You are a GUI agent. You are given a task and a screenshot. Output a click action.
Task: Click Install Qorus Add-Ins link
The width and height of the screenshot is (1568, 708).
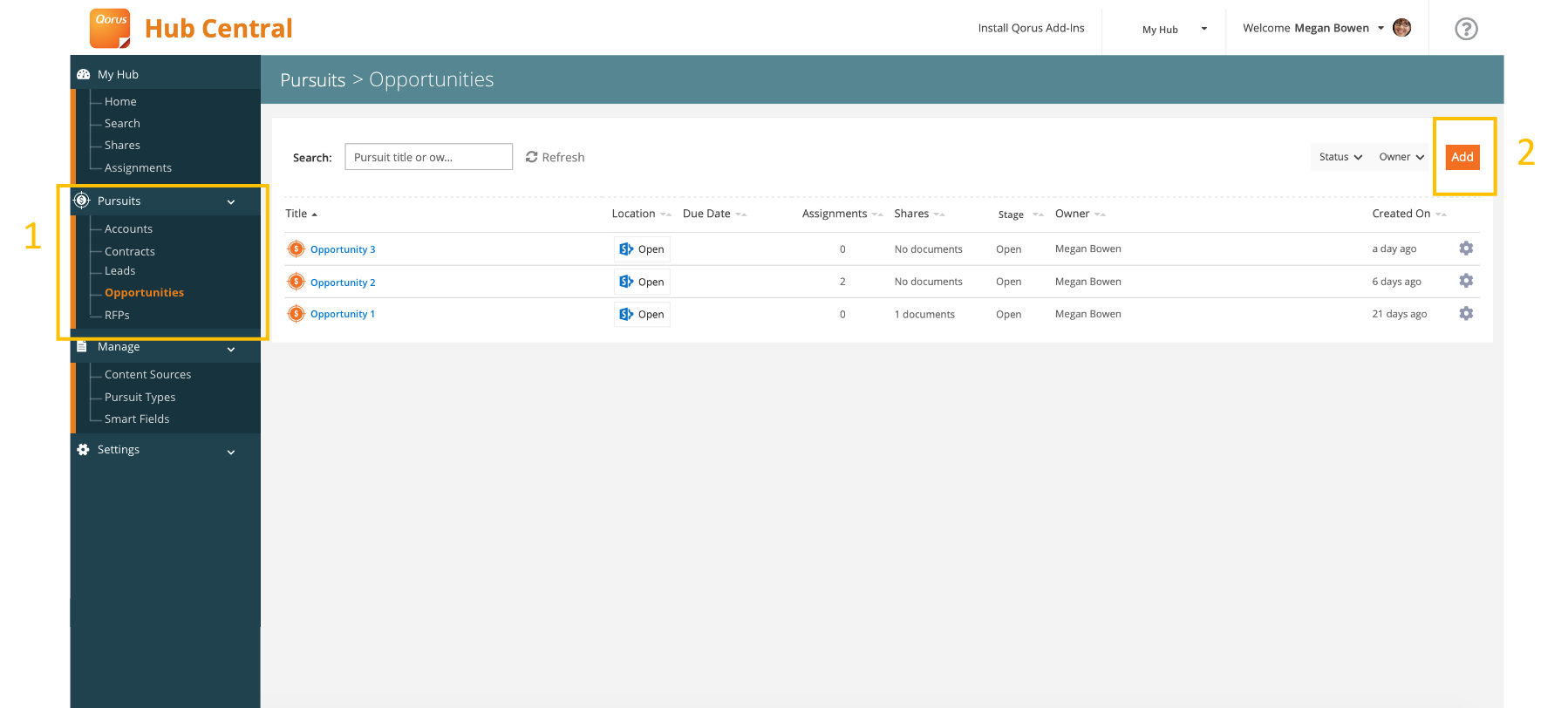pos(1031,28)
